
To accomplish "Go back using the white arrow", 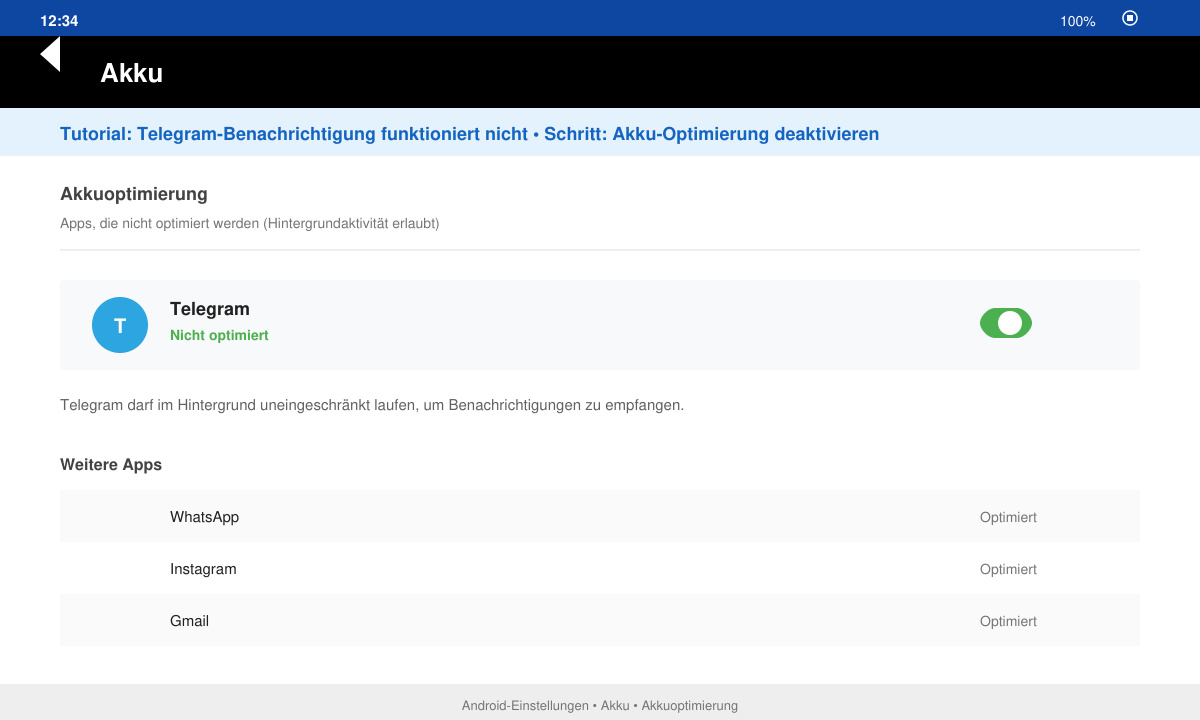I will (x=50, y=54).
